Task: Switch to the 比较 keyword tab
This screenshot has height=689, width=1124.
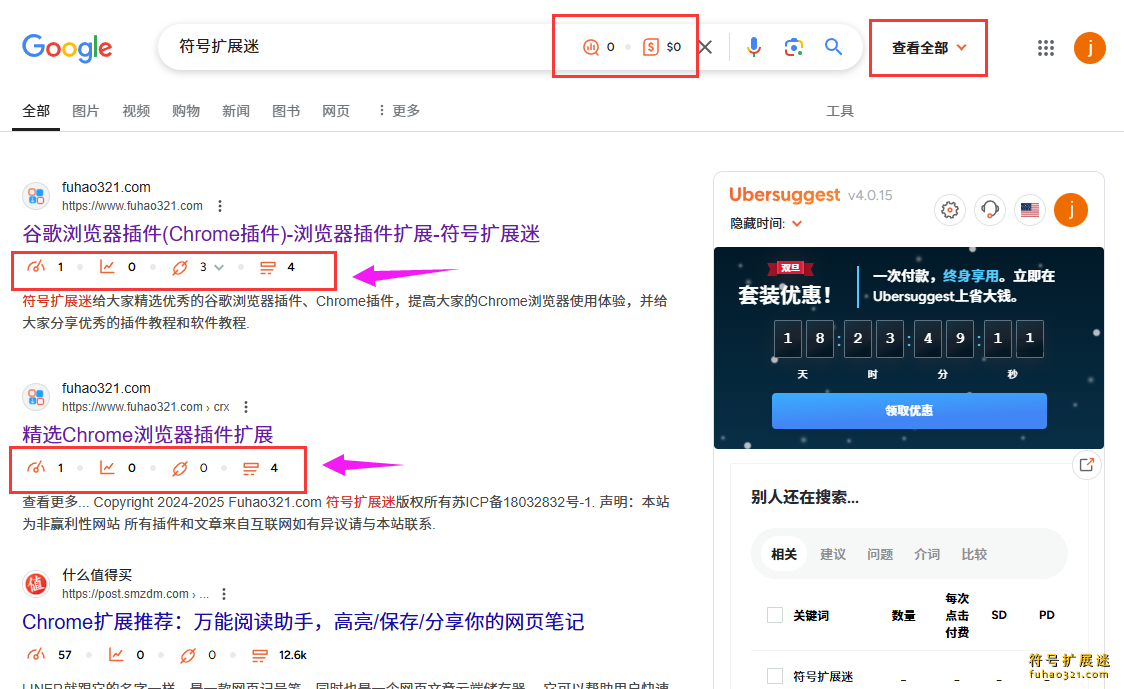Action: tap(974, 554)
